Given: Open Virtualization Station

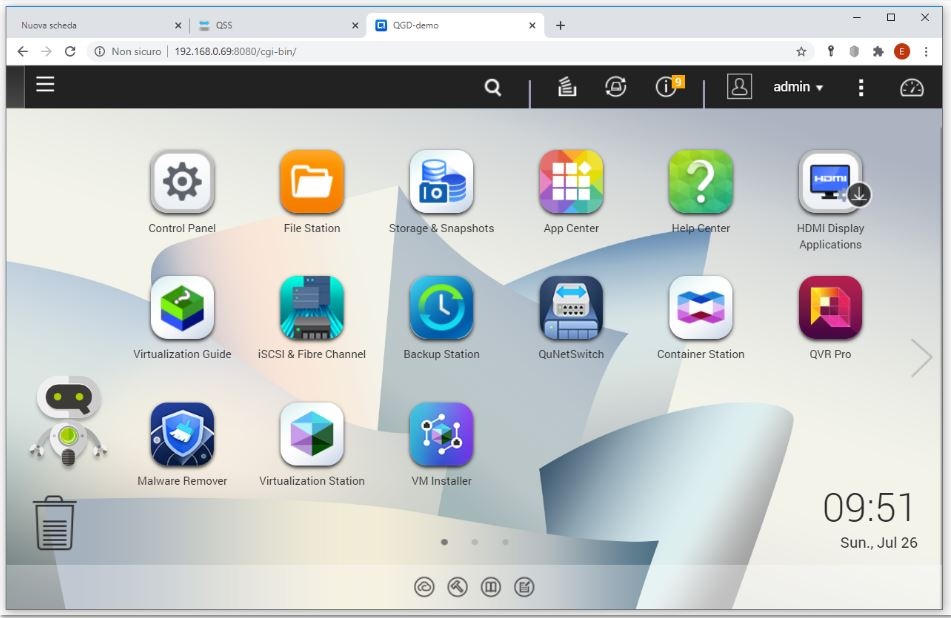Looking at the screenshot, I should coord(312,436).
